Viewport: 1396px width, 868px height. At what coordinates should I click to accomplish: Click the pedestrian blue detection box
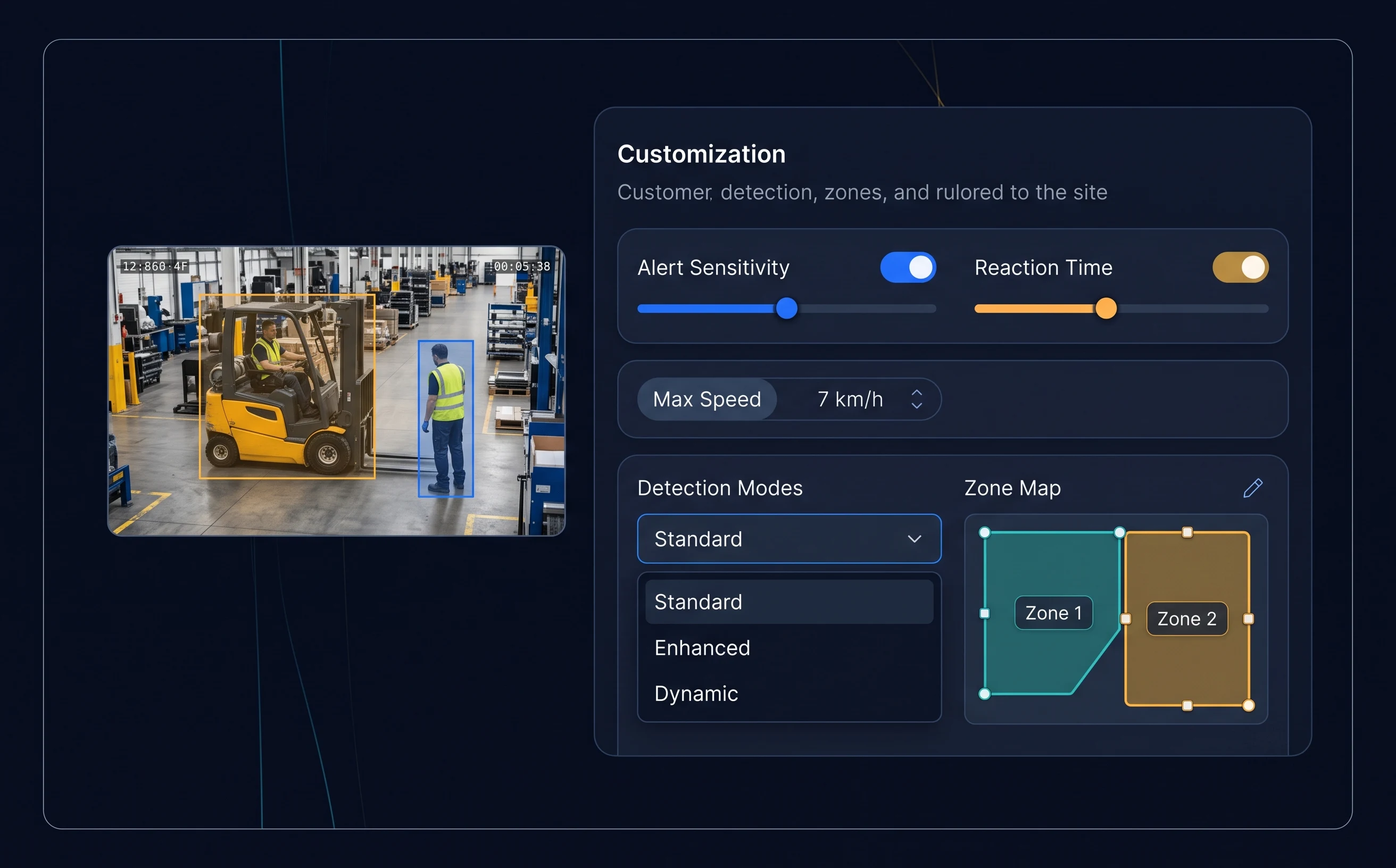tap(446, 419)
